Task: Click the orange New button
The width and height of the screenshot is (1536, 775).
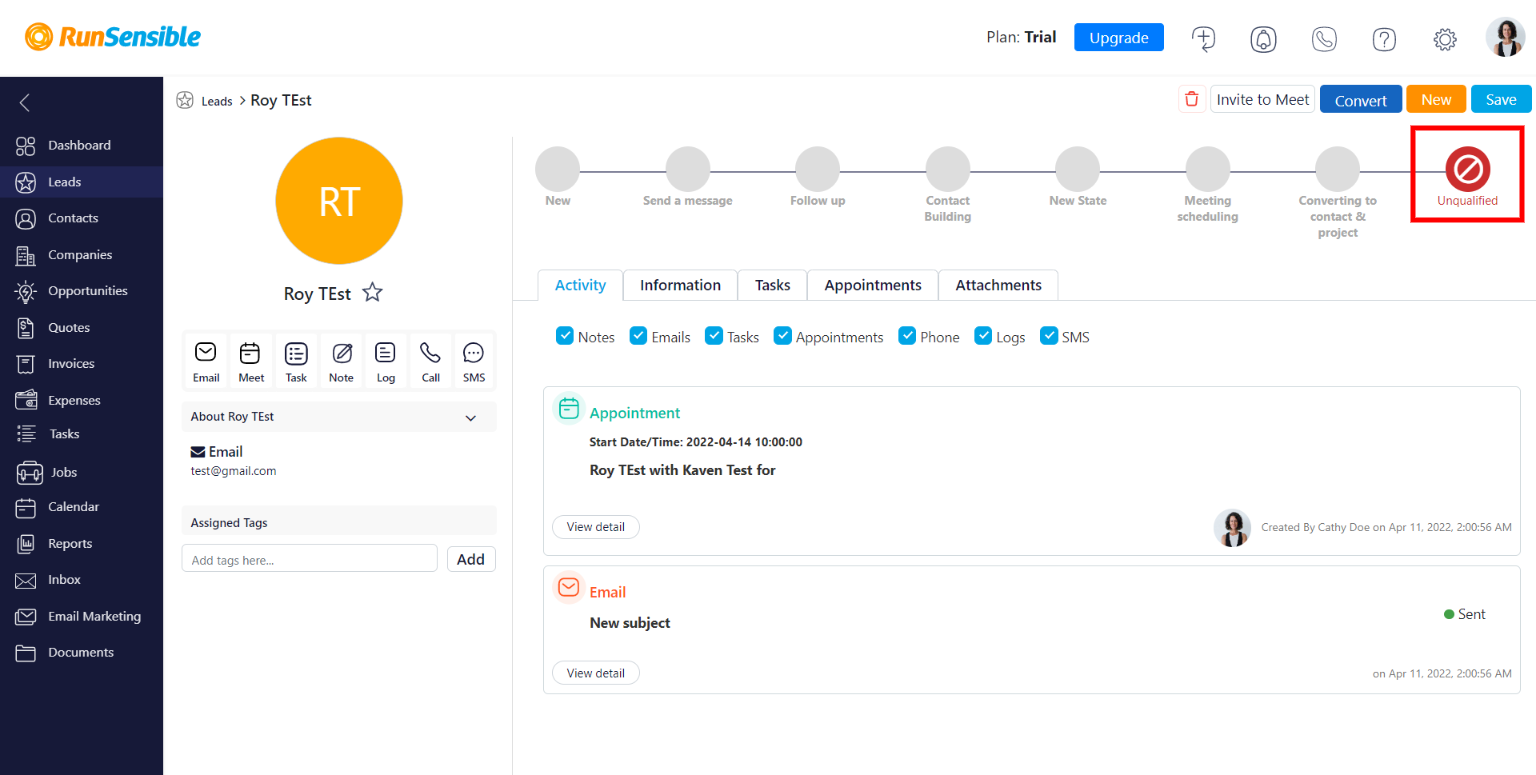Action: point(1436,100)
